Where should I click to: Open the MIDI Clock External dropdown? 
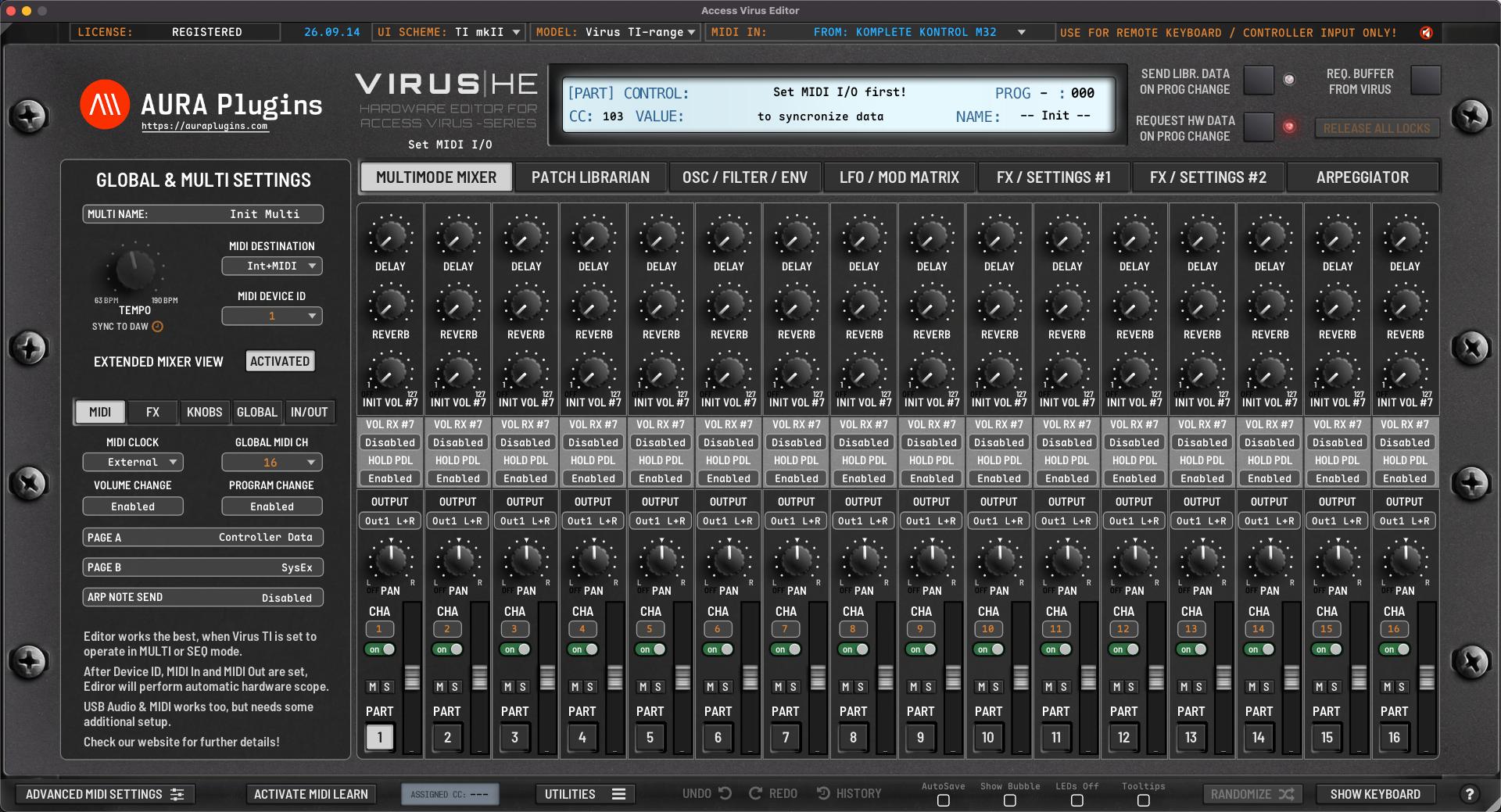133,462
